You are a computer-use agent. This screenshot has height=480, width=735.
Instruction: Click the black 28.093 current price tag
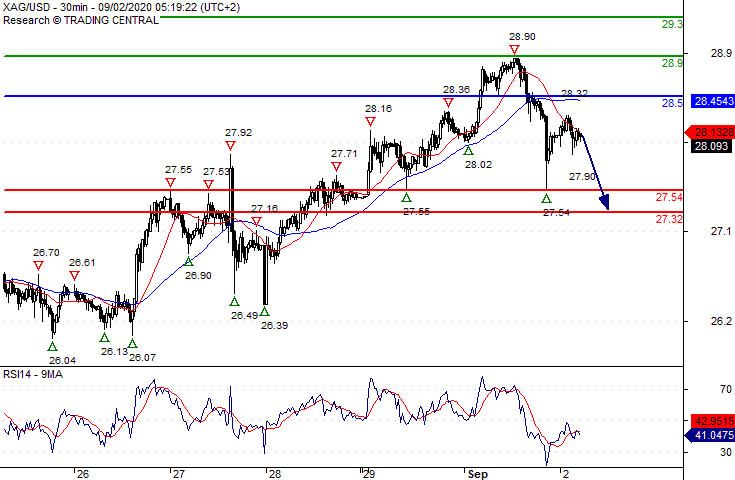pyautogui.click(x=711, y=146)
